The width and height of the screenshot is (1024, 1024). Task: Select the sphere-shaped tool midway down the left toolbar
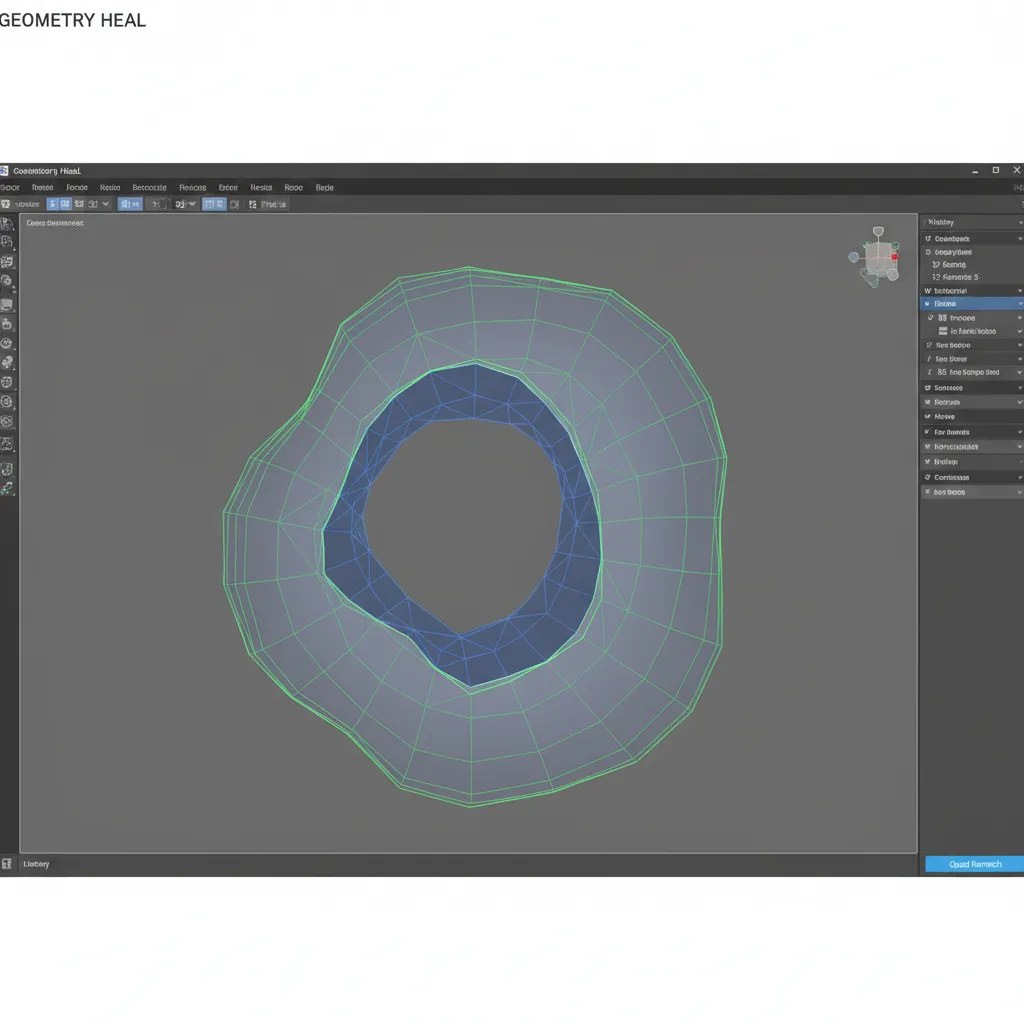tap(7, 342)
